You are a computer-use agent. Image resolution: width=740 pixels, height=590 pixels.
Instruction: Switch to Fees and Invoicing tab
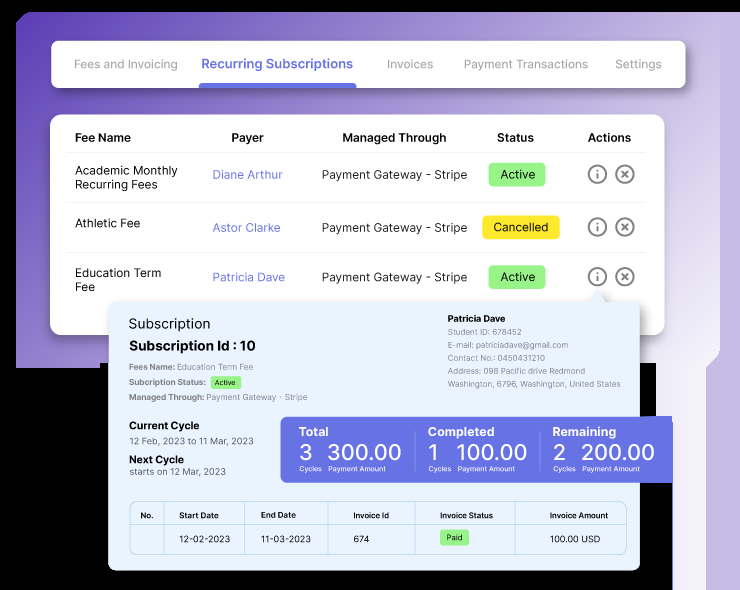coord(126,64)
